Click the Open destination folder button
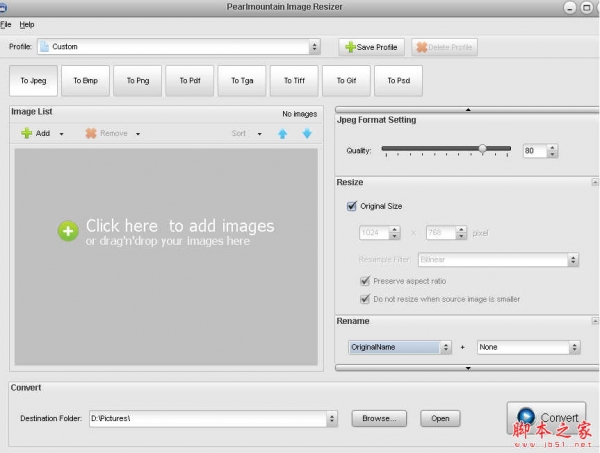This screenshot has width=600, height=453. pyautogui.click(x=440, y=419)
